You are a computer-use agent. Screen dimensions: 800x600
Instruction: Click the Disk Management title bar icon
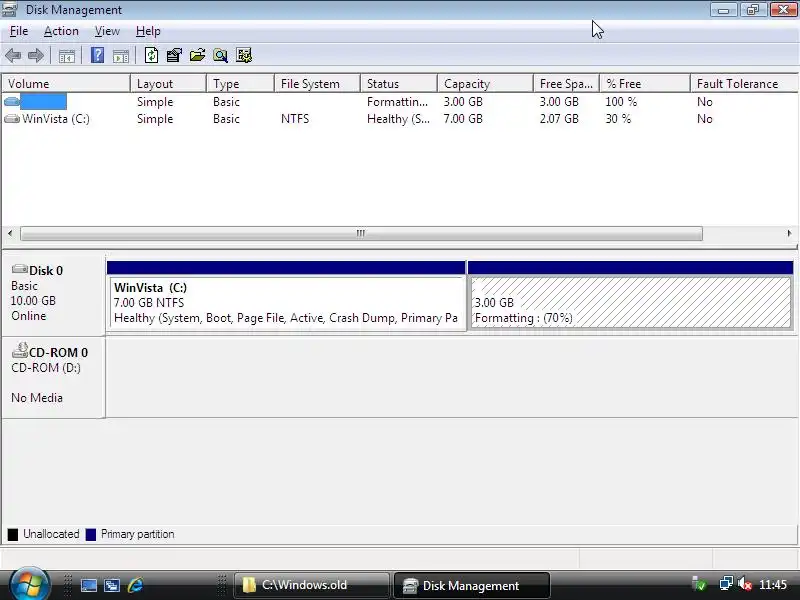click(x=10, y=10)
